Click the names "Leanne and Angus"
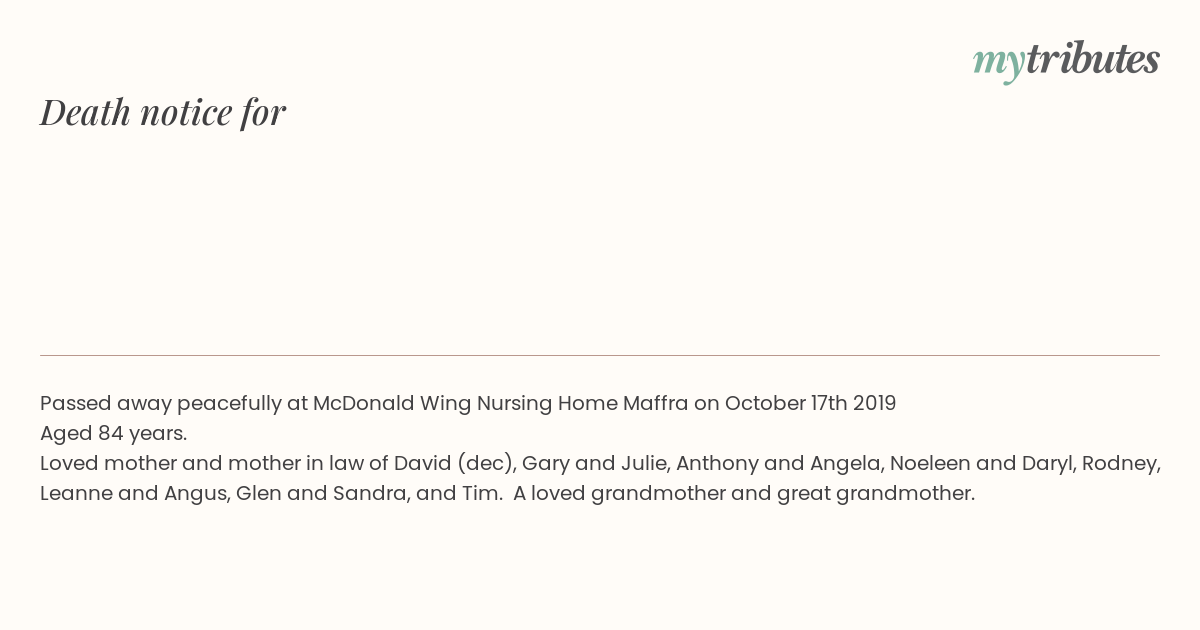This screenshot has width=1200, height=630. click(x=132, y=494)
